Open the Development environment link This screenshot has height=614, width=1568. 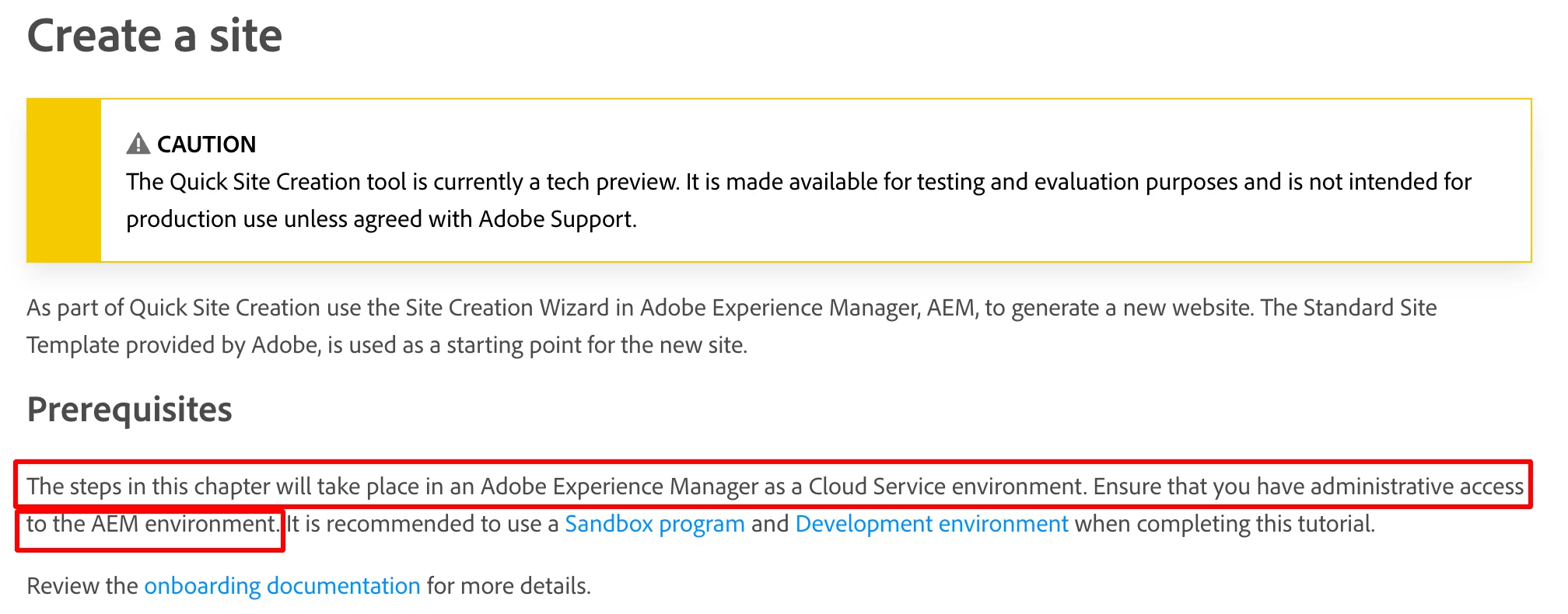coord(931,524)
